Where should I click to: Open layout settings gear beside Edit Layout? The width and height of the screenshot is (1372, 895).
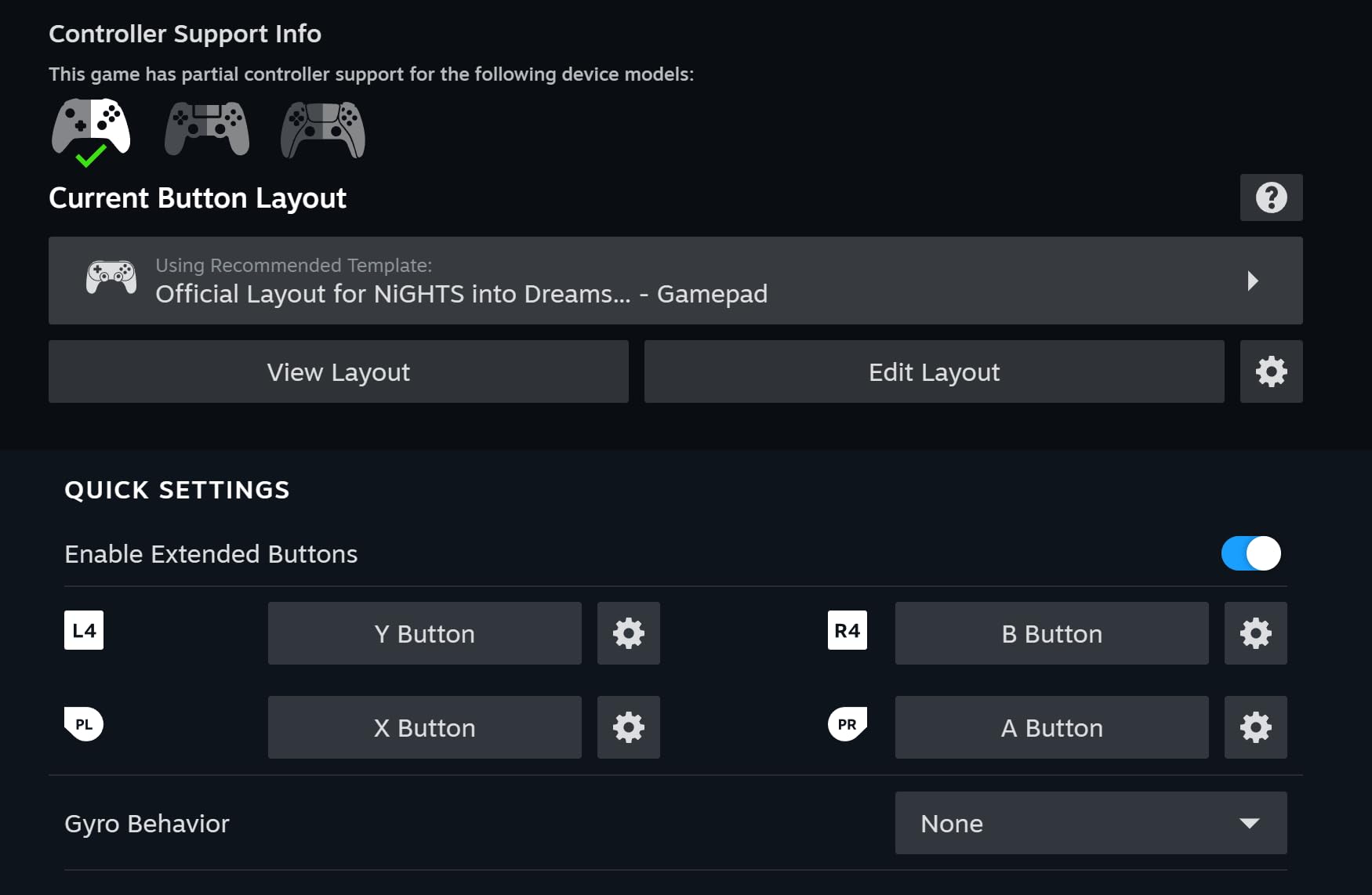1271,371
